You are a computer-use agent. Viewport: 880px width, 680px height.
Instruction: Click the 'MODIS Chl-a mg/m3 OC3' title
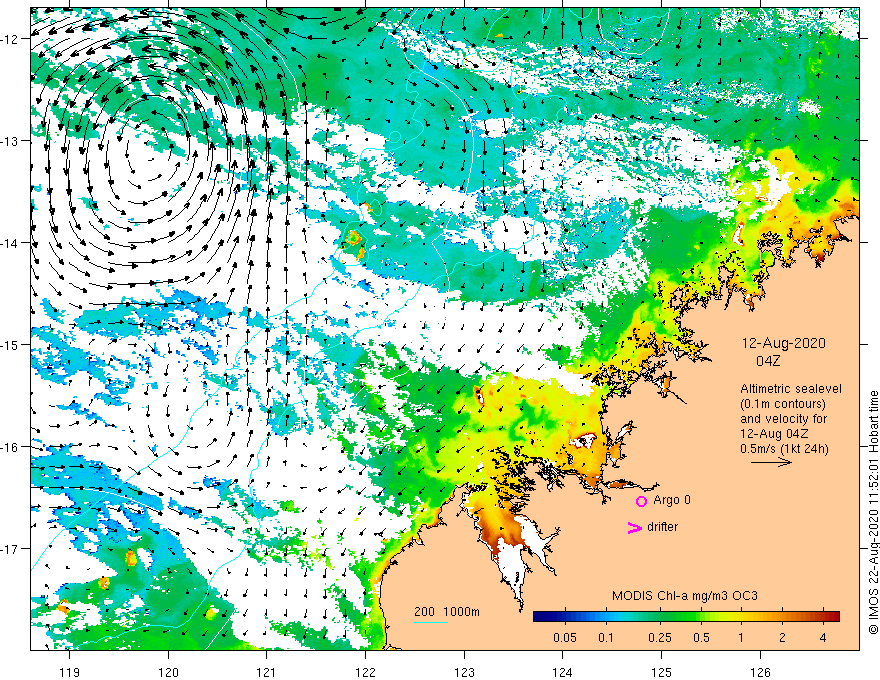click(684, 596)
